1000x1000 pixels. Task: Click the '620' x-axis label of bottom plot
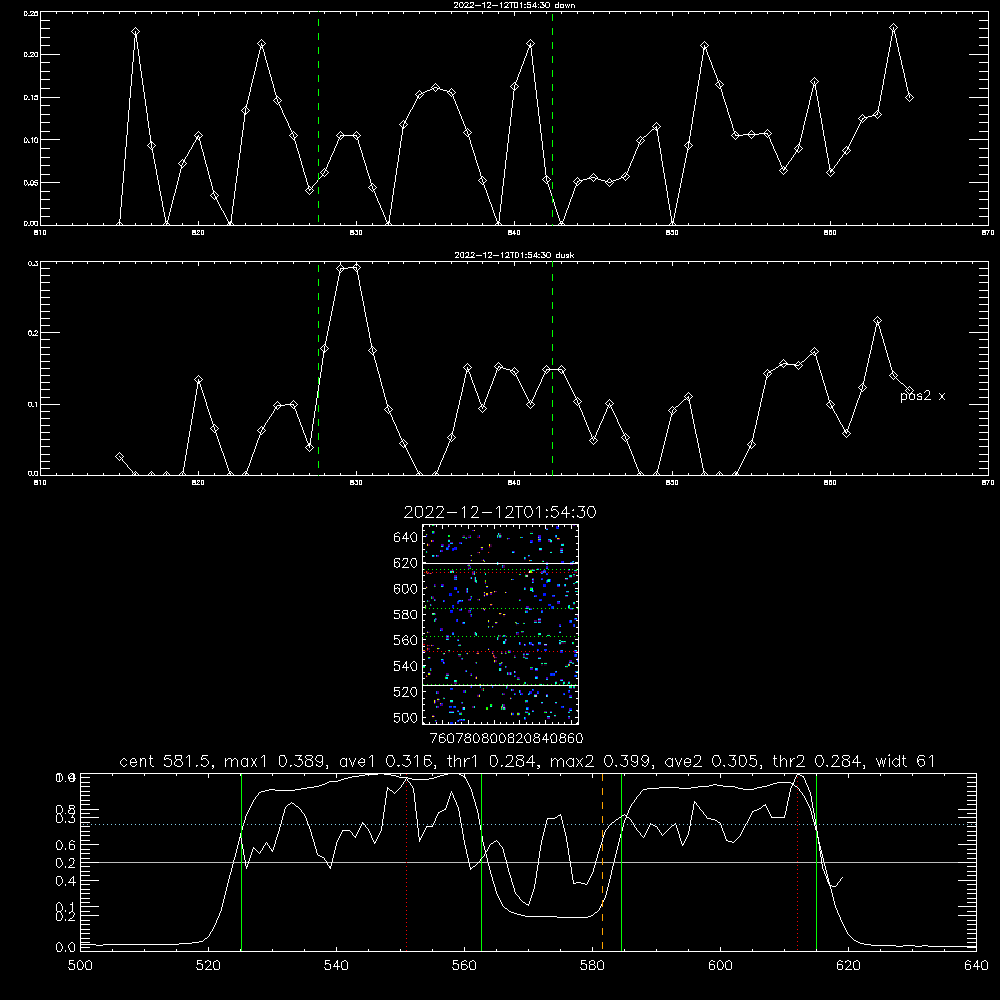tap(848, 966)
